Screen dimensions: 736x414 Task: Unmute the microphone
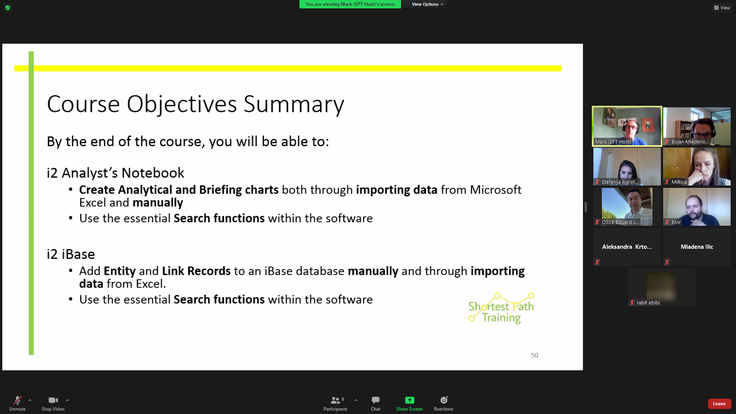click(17, 401)
